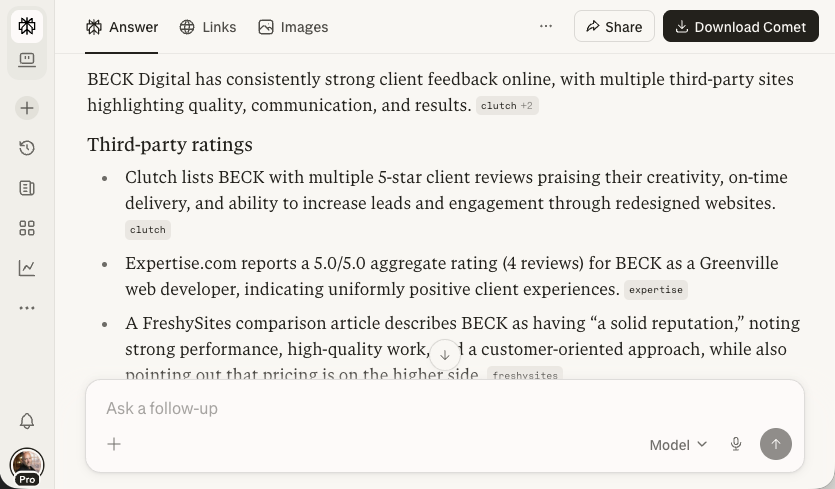Image resolution: width=835 pixels, height=489 pixels.
Task: Open the grid apps icon in sidebar
Action: (x=27, y=228)
